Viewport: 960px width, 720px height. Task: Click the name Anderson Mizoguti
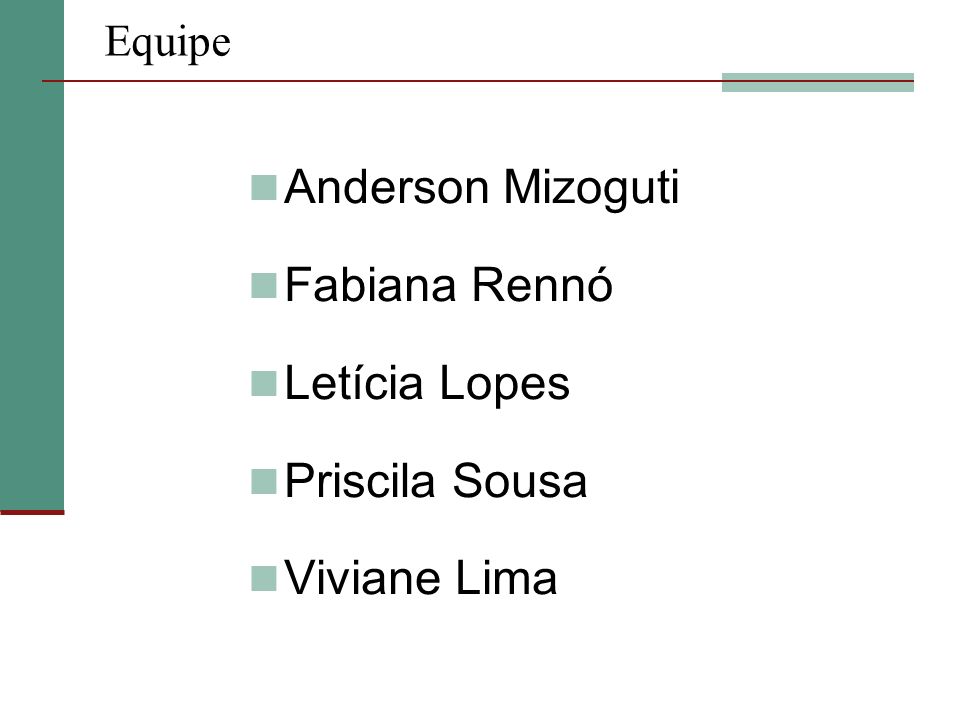click(482, 188)
